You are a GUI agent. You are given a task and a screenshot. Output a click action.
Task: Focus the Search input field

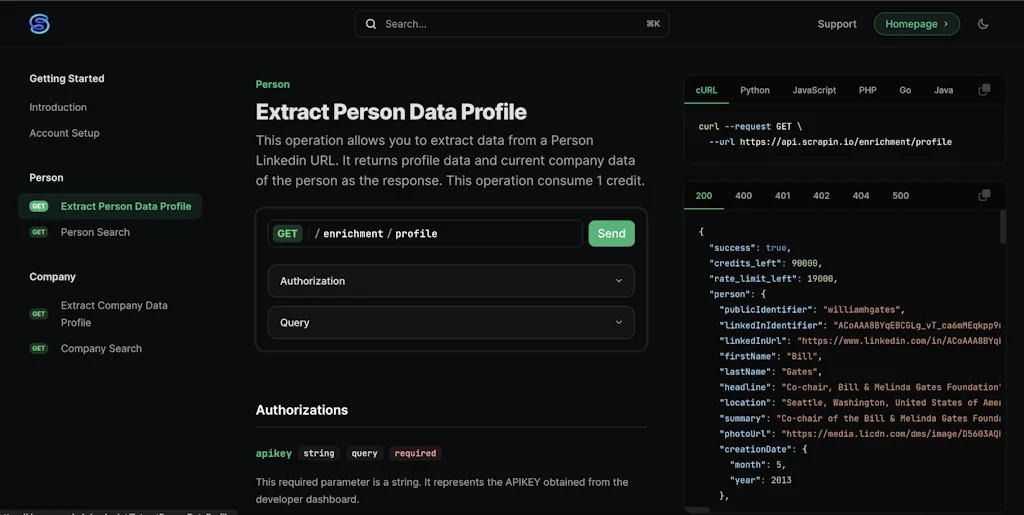[511, 24]
